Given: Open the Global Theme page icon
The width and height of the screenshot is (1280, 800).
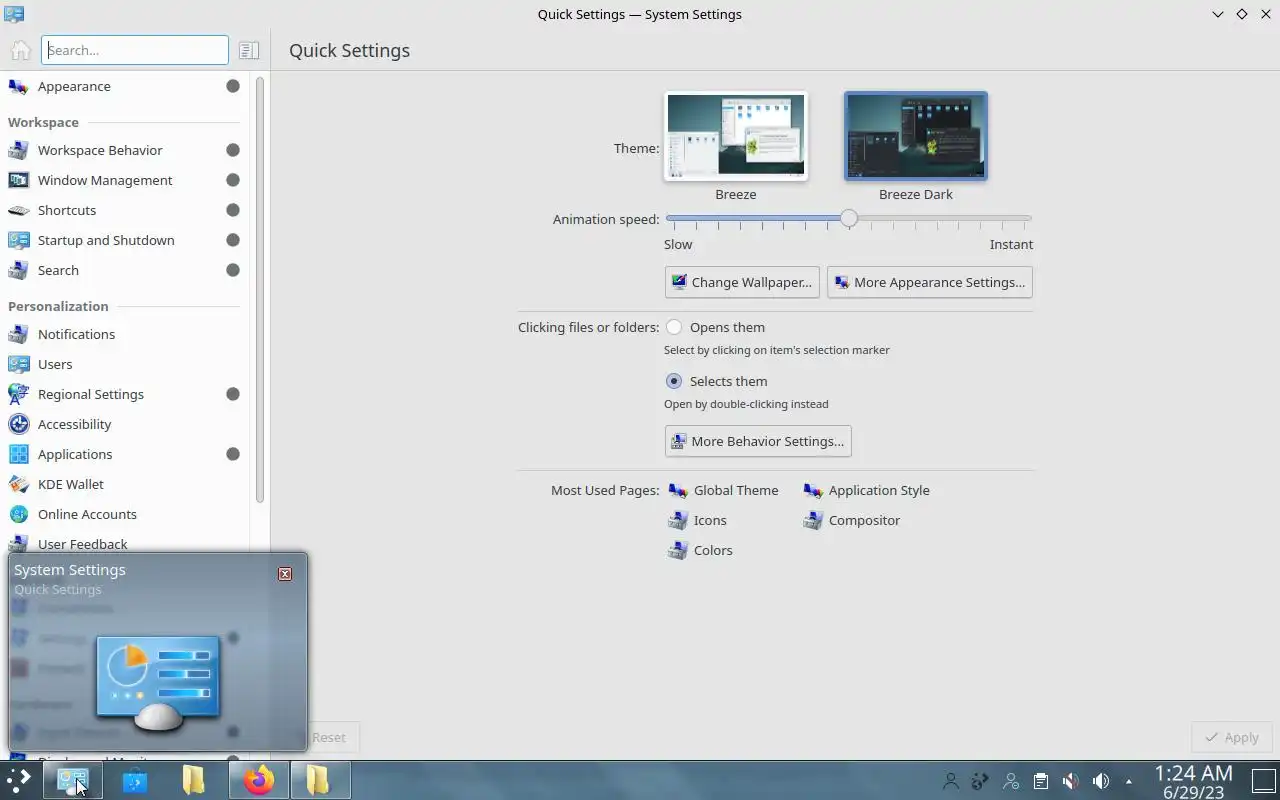Looking at the screenshot, I should pos(678,490).
